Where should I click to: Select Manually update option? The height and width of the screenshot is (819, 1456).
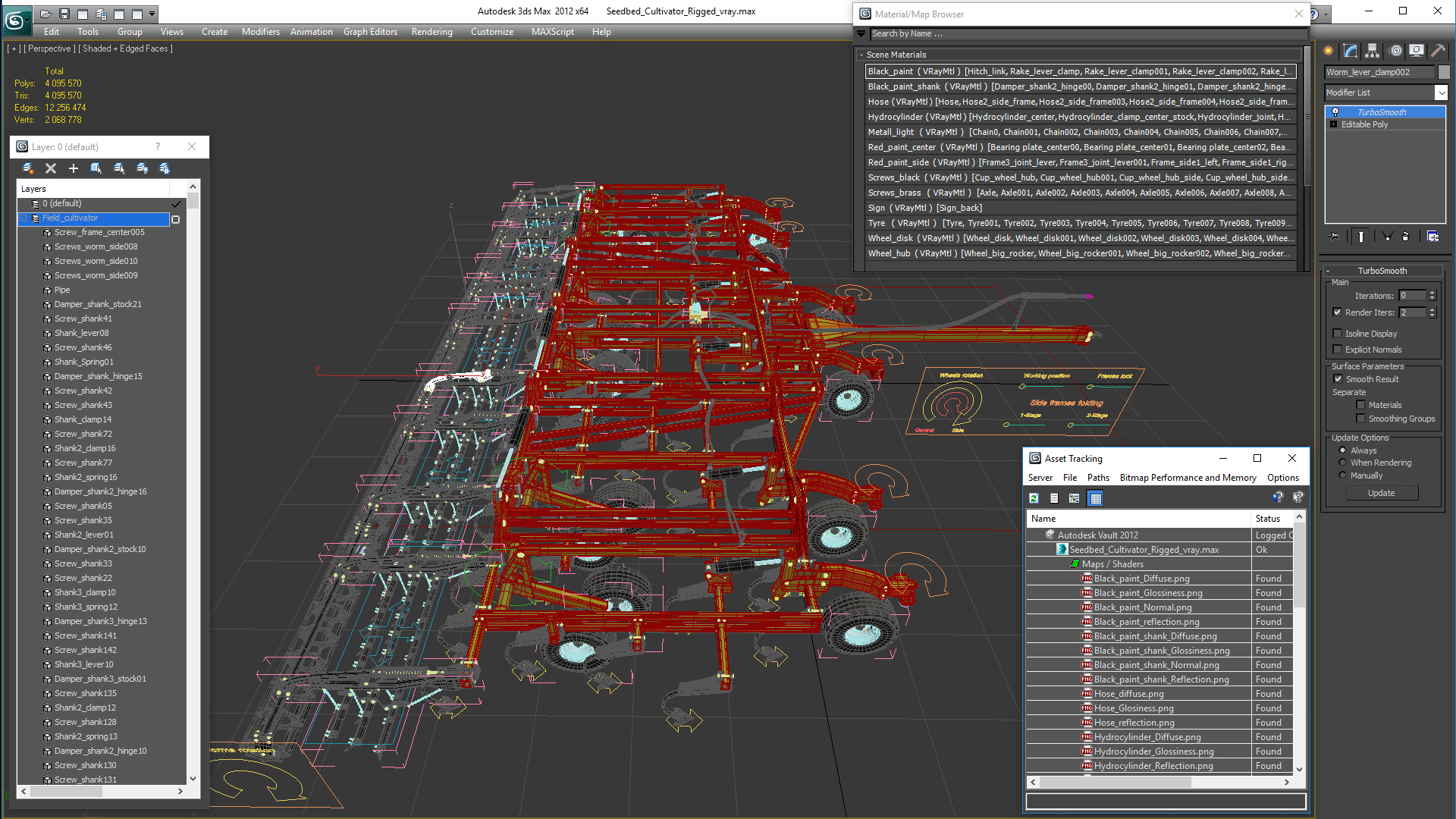pyautogui.click(x=1342, y=475)
